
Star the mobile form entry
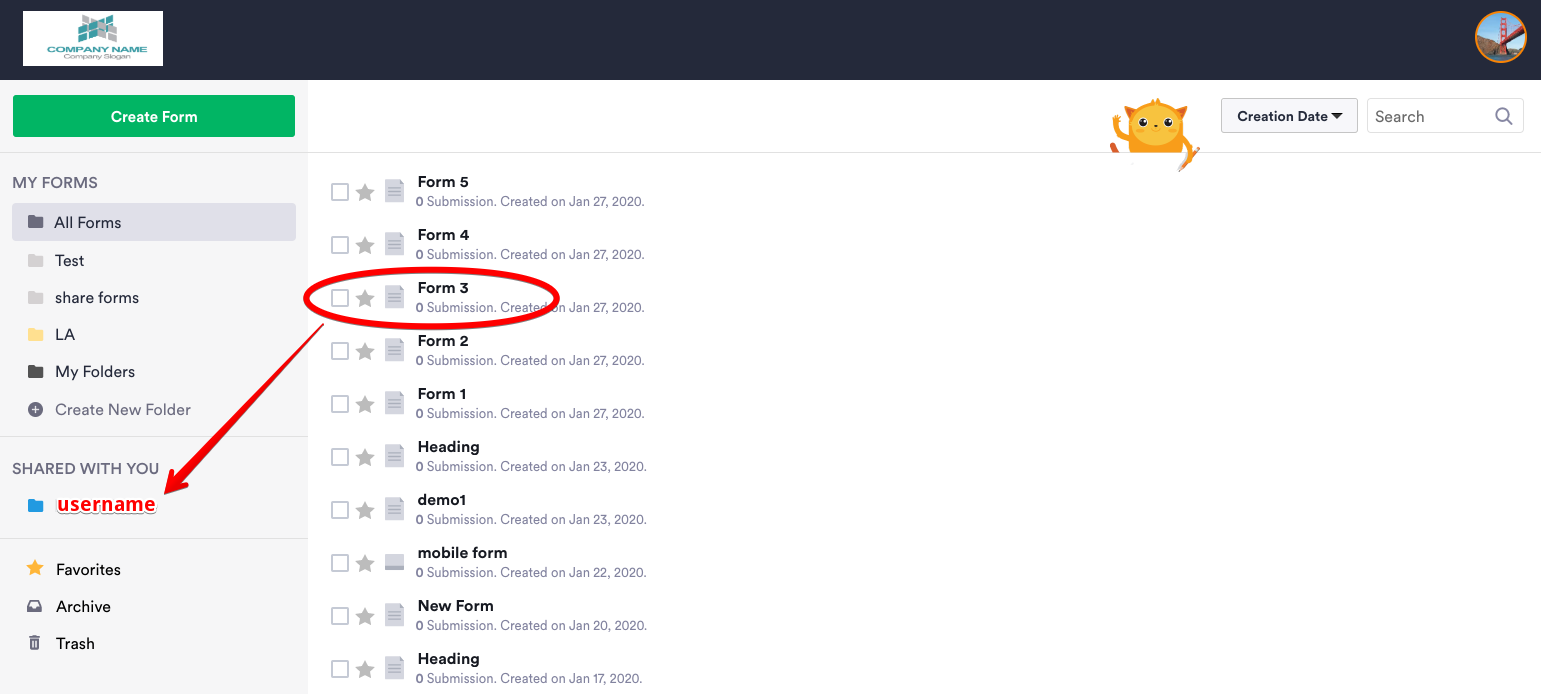pyautogui.click(x=365, y=563)
